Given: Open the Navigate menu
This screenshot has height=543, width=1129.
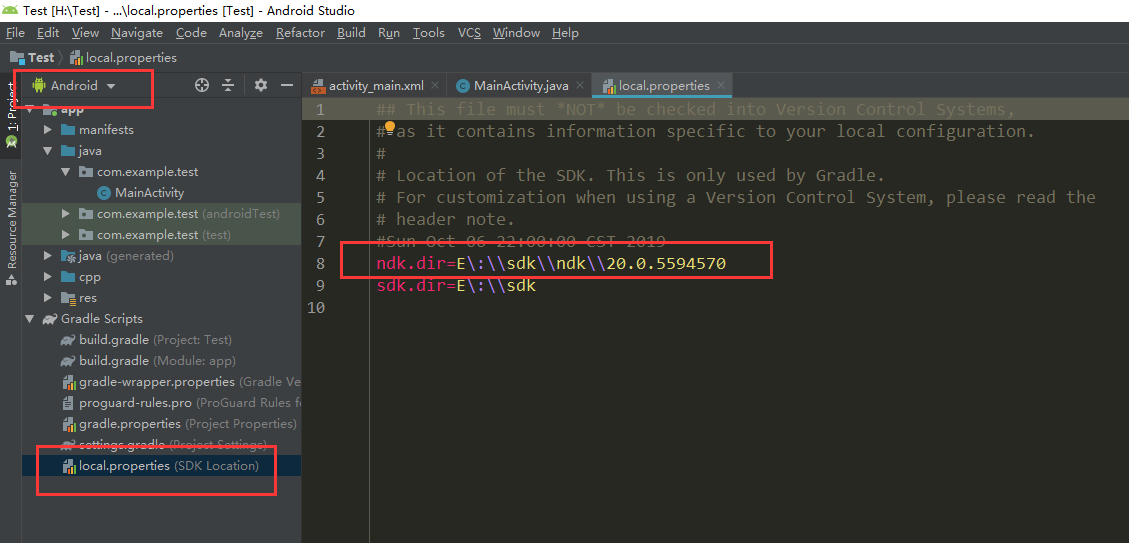Looking at the screenshot, I should click(x=137, y=33).
